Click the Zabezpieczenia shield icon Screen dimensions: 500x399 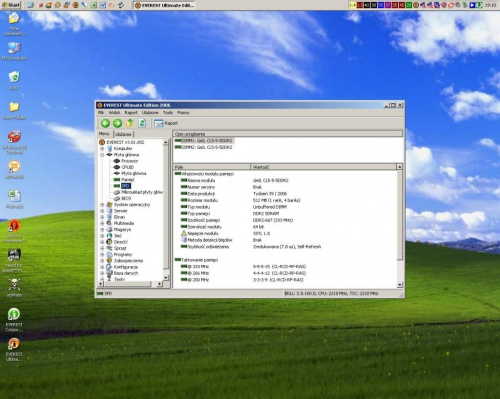point(109,261)
